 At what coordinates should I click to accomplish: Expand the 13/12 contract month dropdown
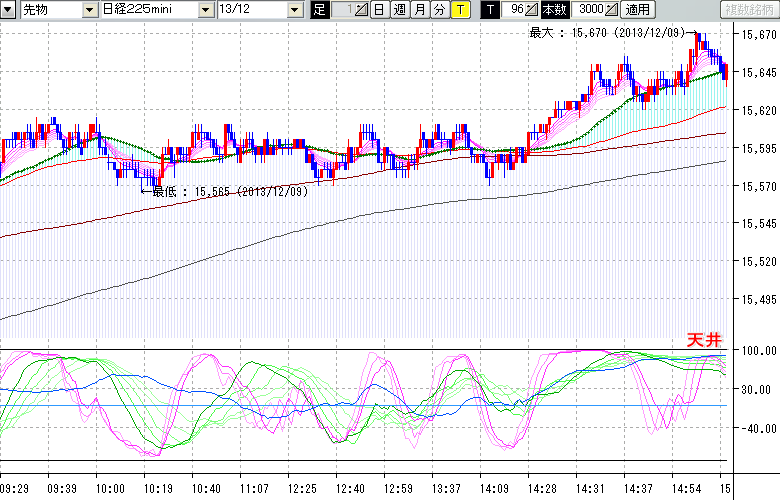(x=294, y=9)
